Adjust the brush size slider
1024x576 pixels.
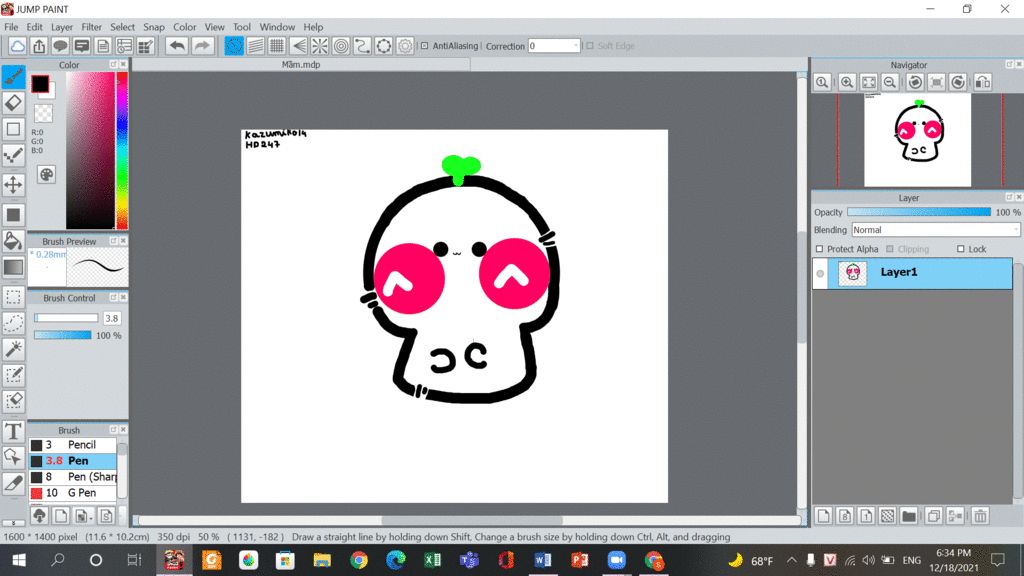[66, 318]
